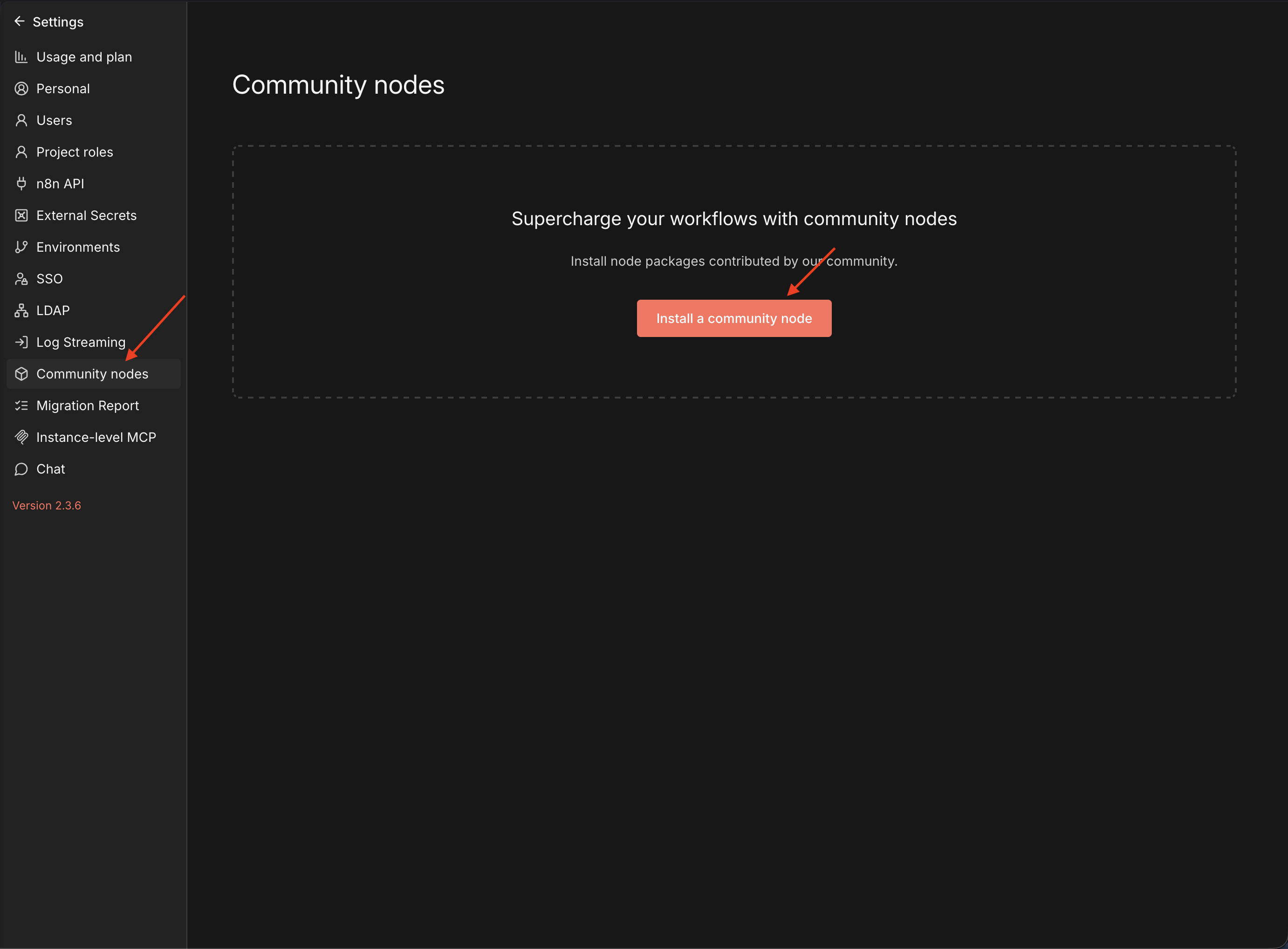The height and width of the screenshot is (949, 1288).
Task: Open Chat settings
Action: point(94,469)
